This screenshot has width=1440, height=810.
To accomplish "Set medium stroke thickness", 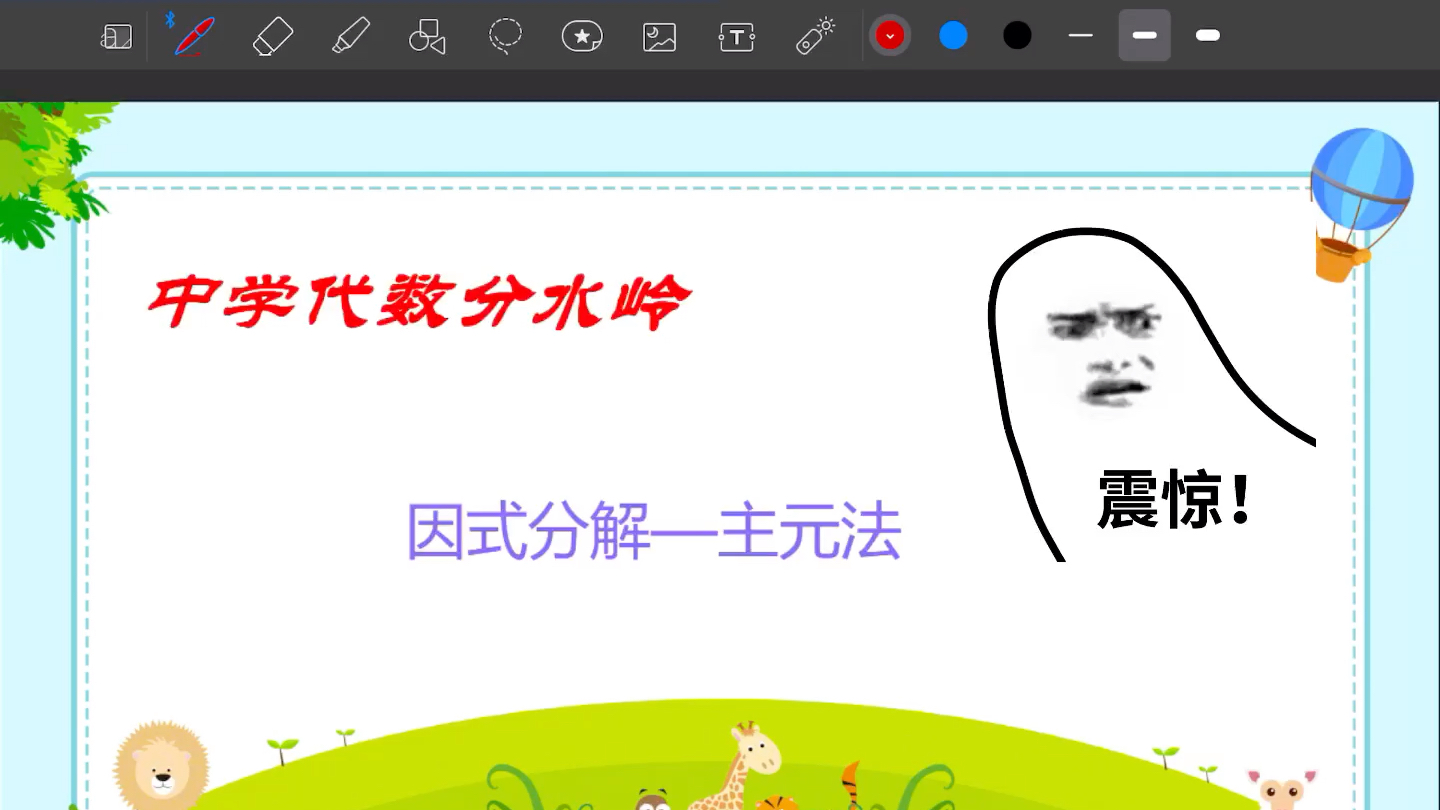I will coord(1144,36).
